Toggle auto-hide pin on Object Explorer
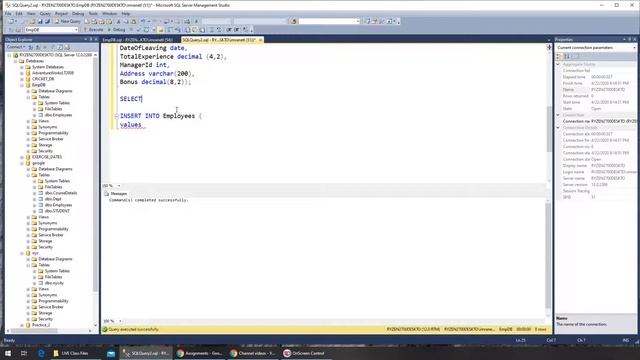 click(91, 40)
